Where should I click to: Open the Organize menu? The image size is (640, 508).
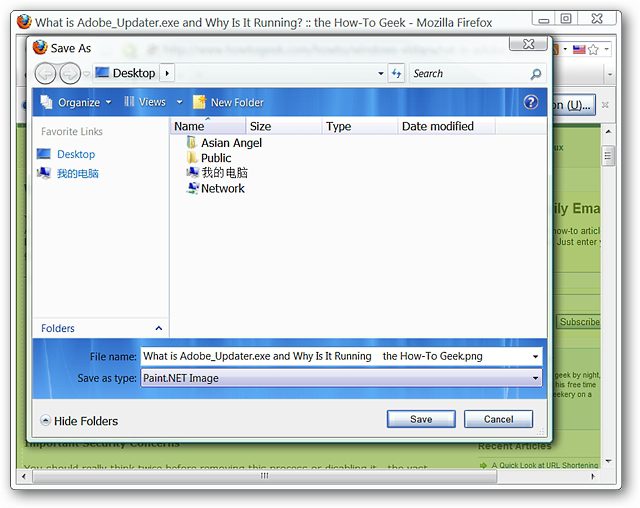click(x=76, y=102)
